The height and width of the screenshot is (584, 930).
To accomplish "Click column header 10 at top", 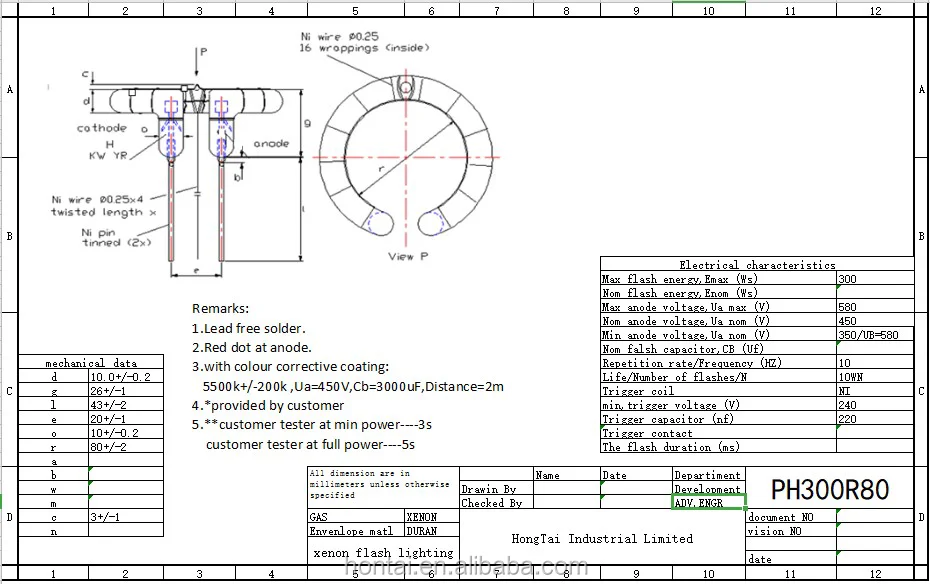I will coord(708,10).
